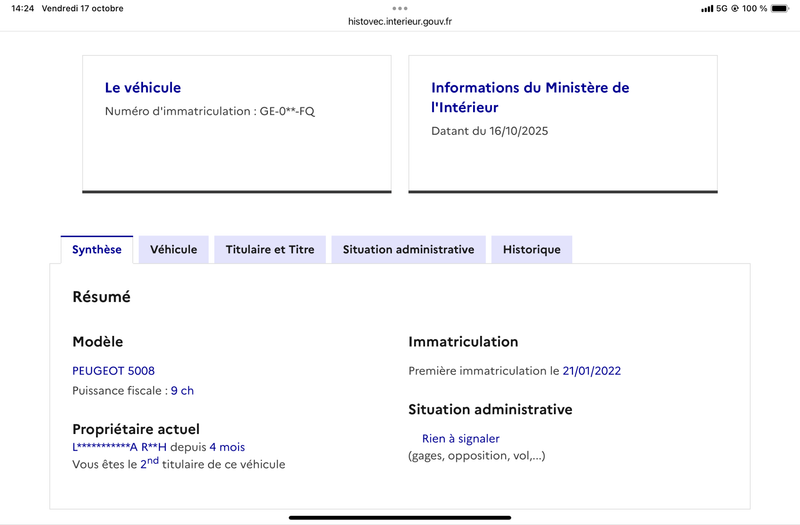
Task: Select the Situation administrative tab
Action: [408, 249]
